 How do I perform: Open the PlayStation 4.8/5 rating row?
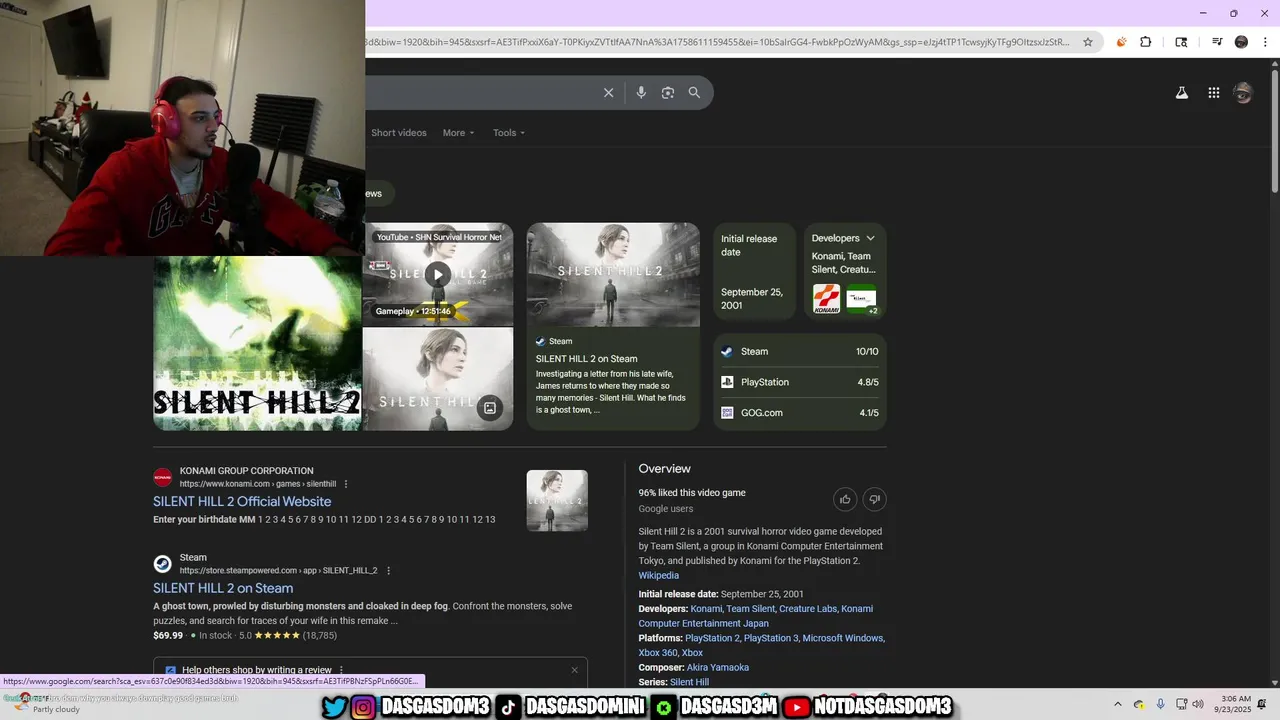[800, 382]
